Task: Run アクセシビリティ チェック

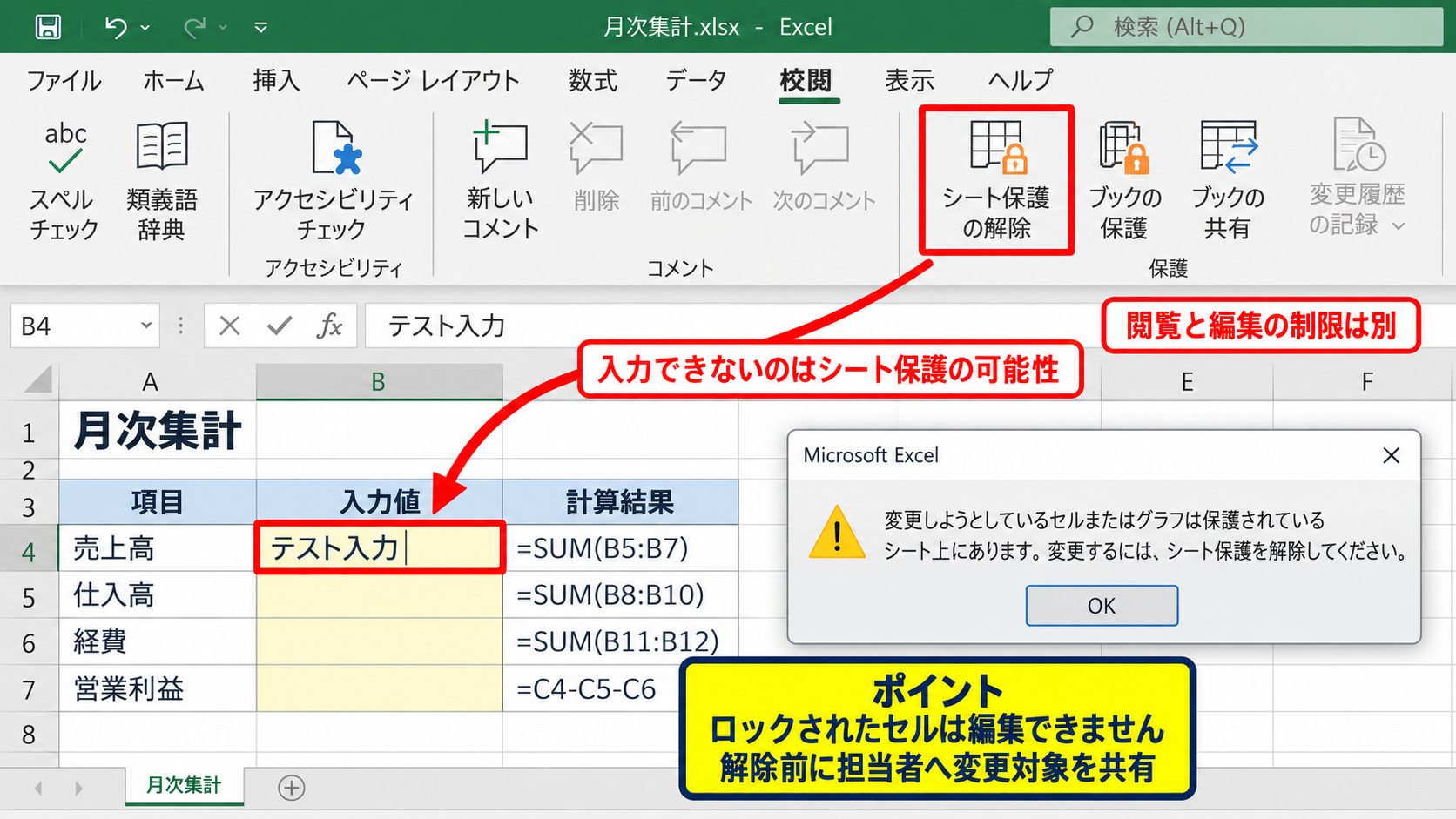Action: coord(334,182)
